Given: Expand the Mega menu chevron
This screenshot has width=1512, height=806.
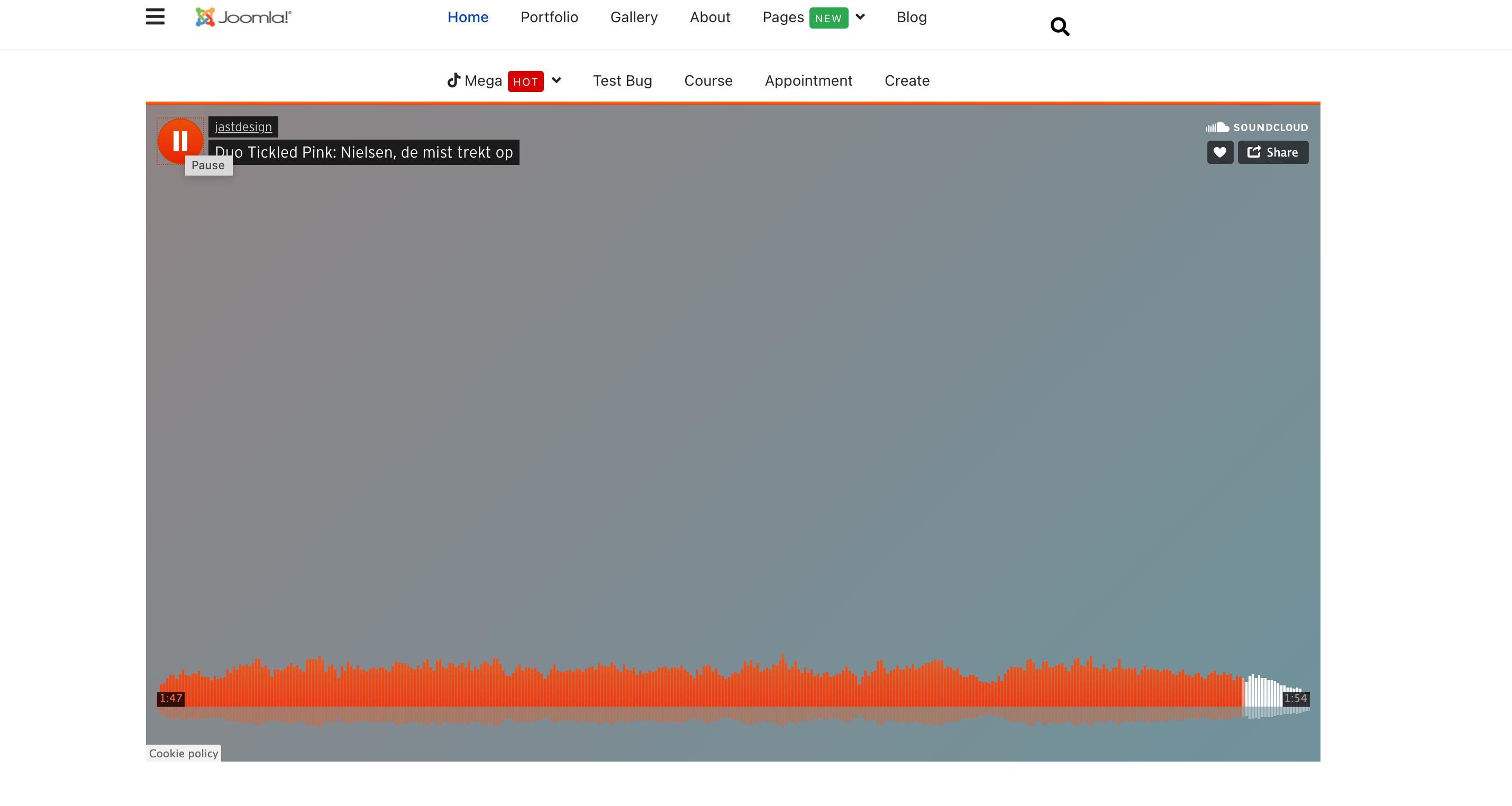Looking at the screenshot, I should pyautogui.click(x=557, y=80).
